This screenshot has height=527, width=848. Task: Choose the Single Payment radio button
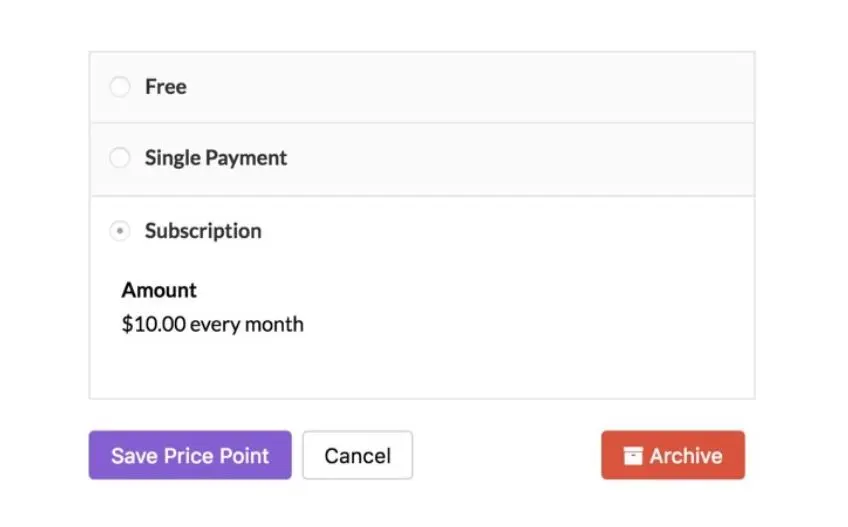120,158
